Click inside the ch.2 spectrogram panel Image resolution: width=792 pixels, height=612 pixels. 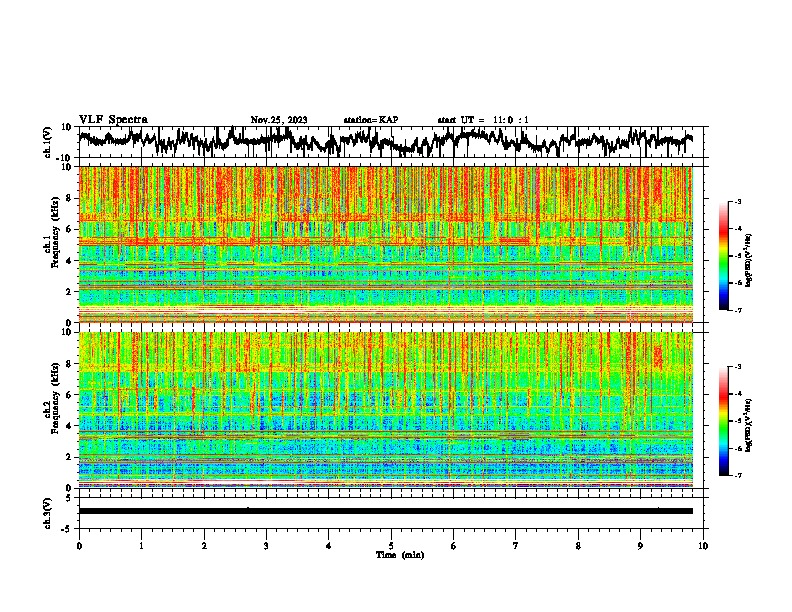point(385,410)
